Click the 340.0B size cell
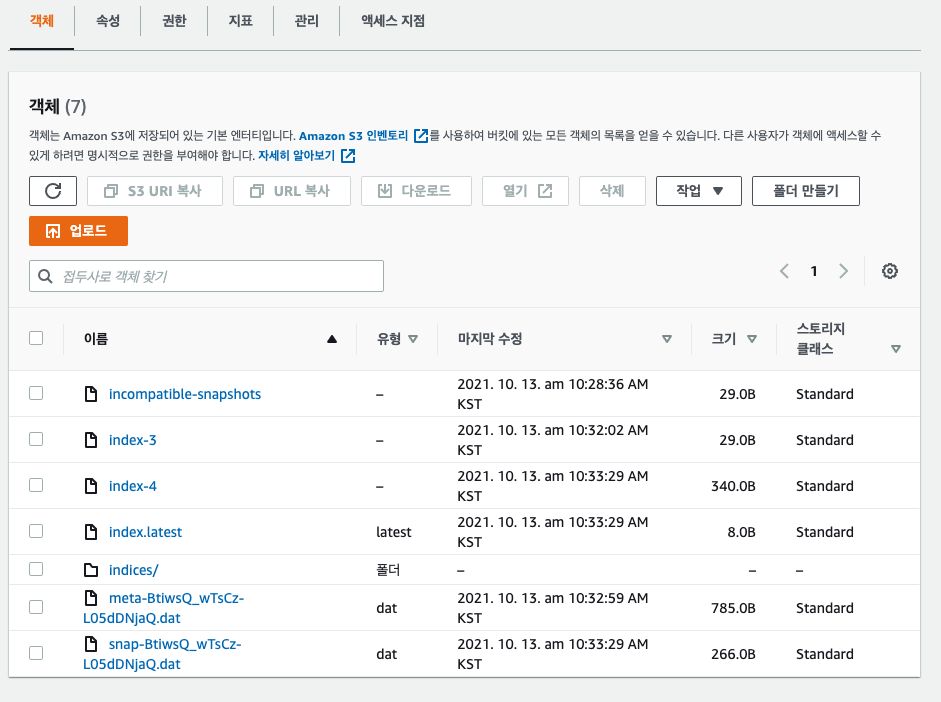 (x=733, y=486)
